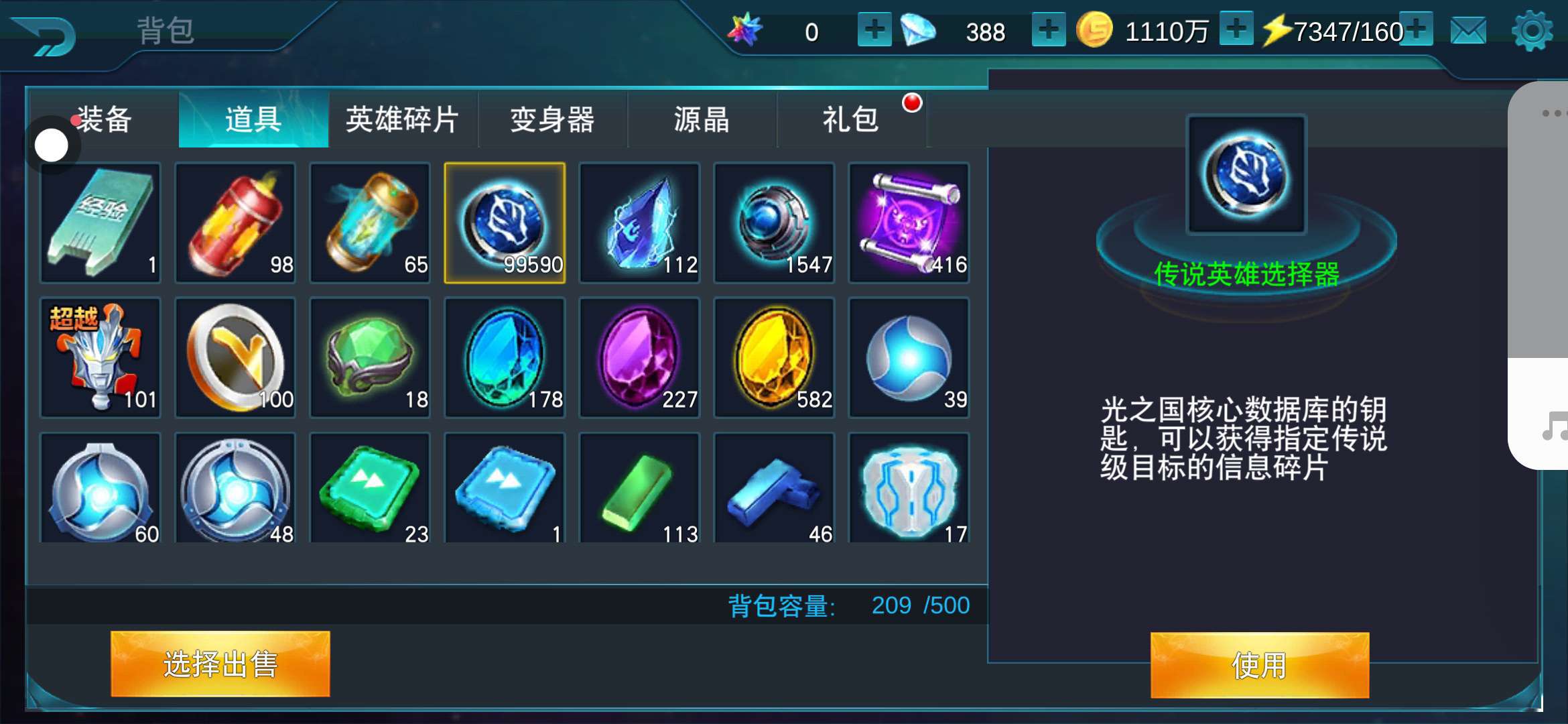Viewport: 1568px width, 724px height.
Task: Select the yellow gem item with 582
Action: 774,357
